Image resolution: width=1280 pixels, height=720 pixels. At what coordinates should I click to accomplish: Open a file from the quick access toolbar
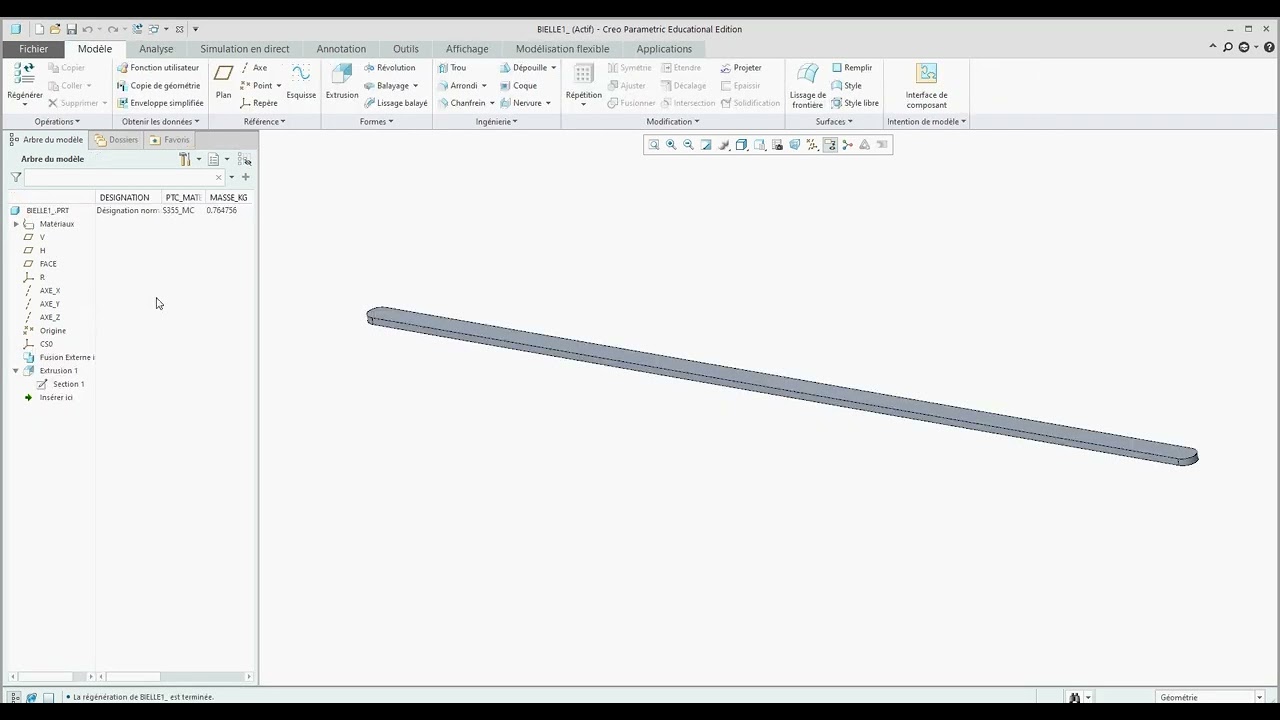pyautogui.click(x=55, y=29)
